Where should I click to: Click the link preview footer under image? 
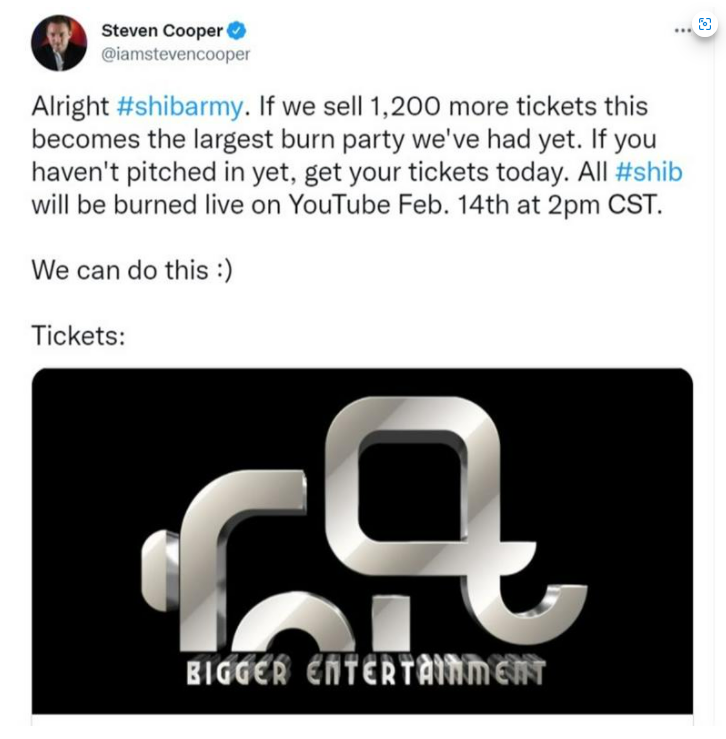362,720
